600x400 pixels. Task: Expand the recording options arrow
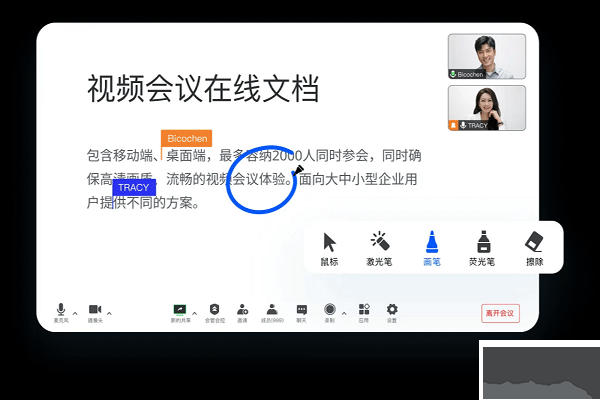pyautogui.click(x=344, y=313)
